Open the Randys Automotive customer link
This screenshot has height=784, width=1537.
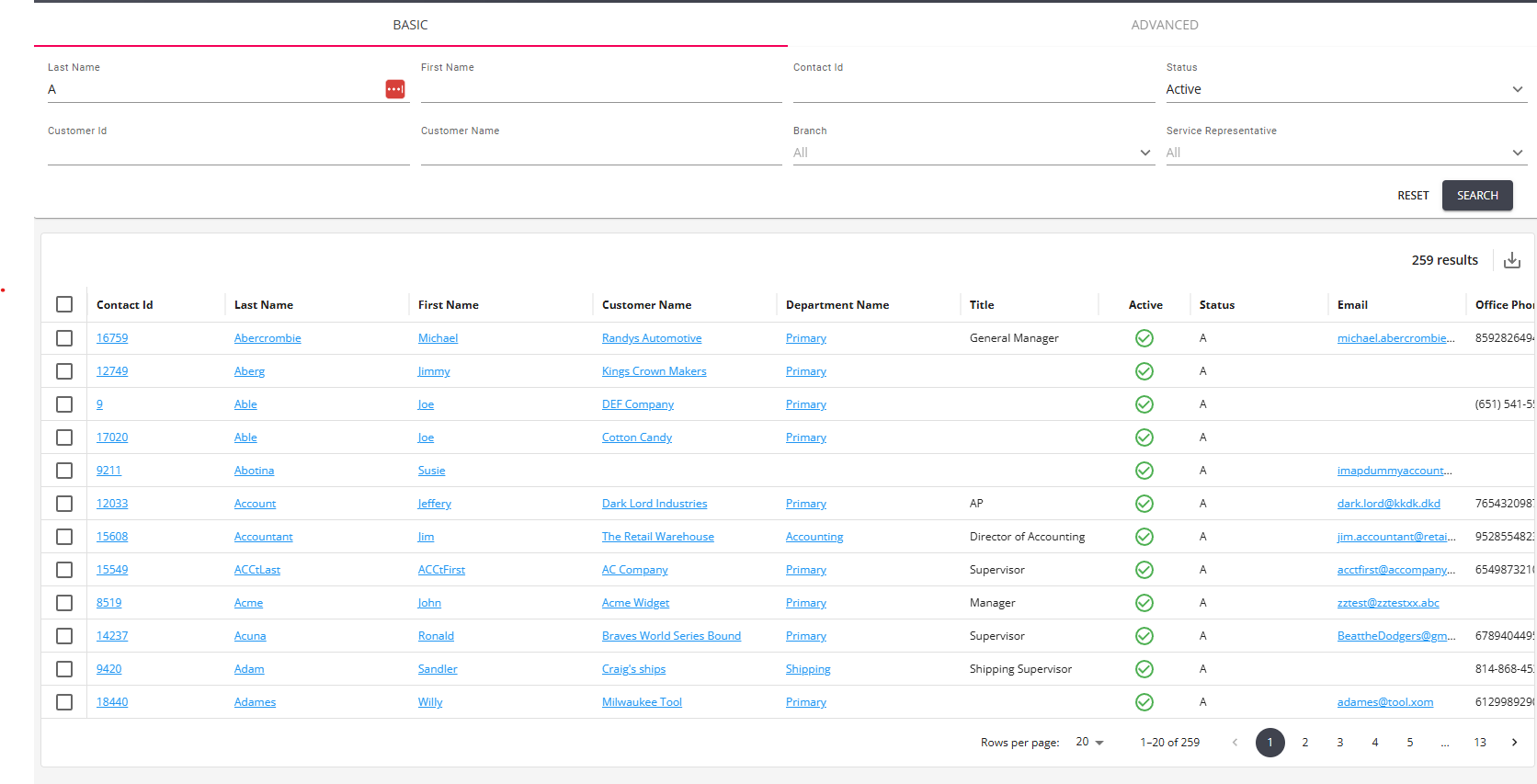click(x=652, y=338)
